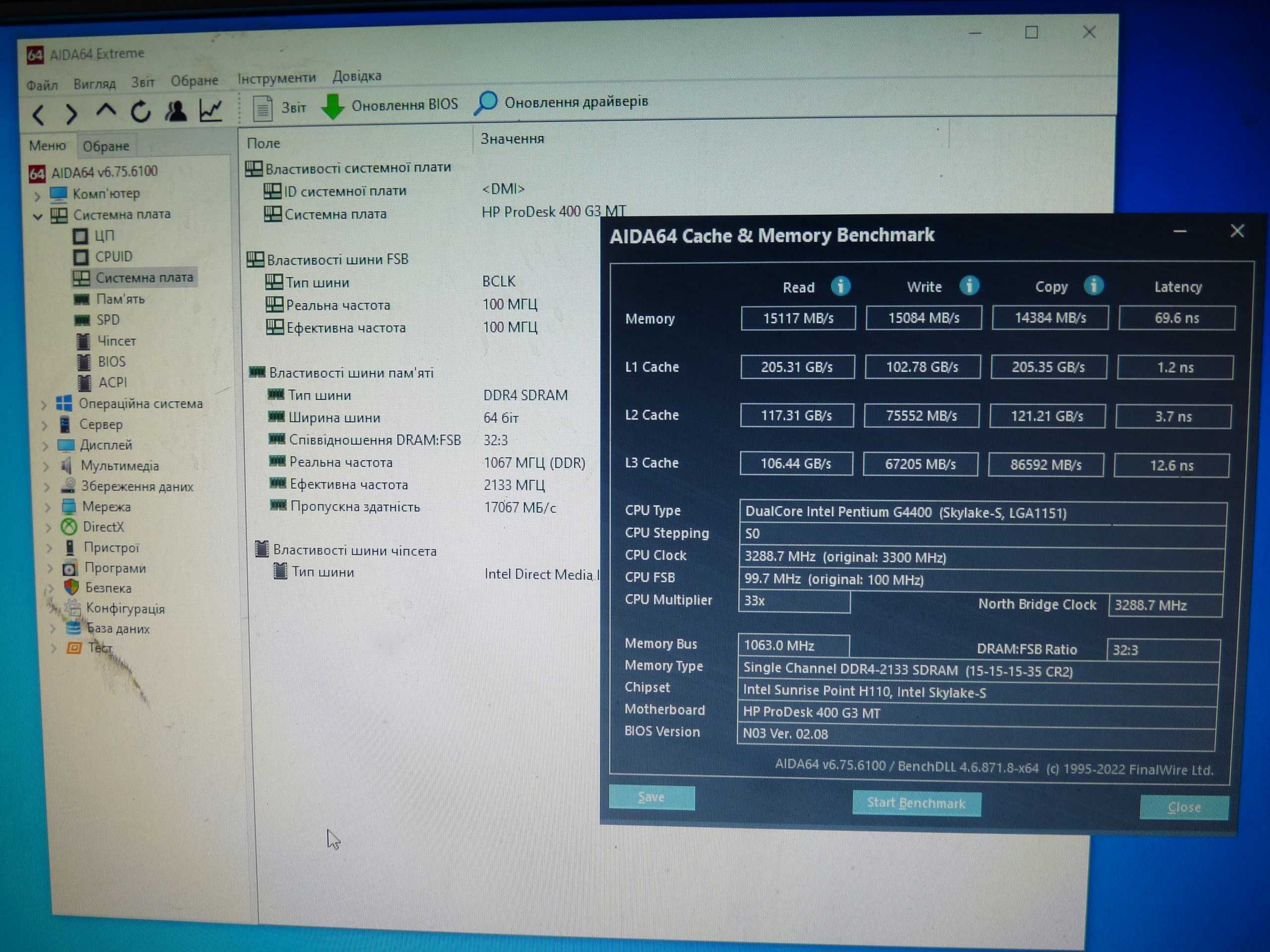Image resolution: width=1270 pixels, height=952 pixels.
Task: Click the Forward navigation arrow in toolbar
Action: 71,114
